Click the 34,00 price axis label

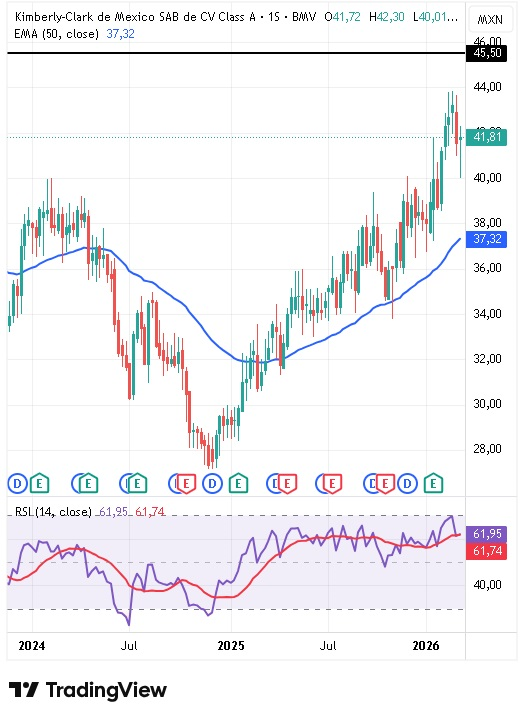point(487,313)
